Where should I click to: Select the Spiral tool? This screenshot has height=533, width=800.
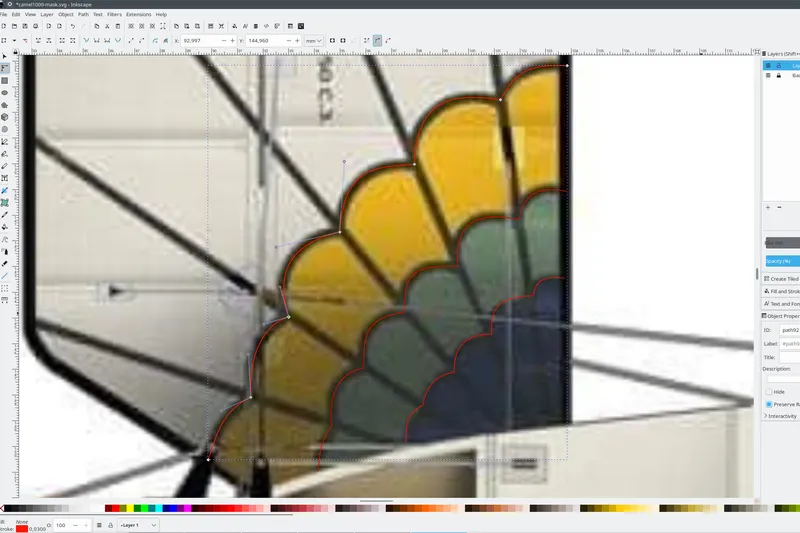coord(5,130)
